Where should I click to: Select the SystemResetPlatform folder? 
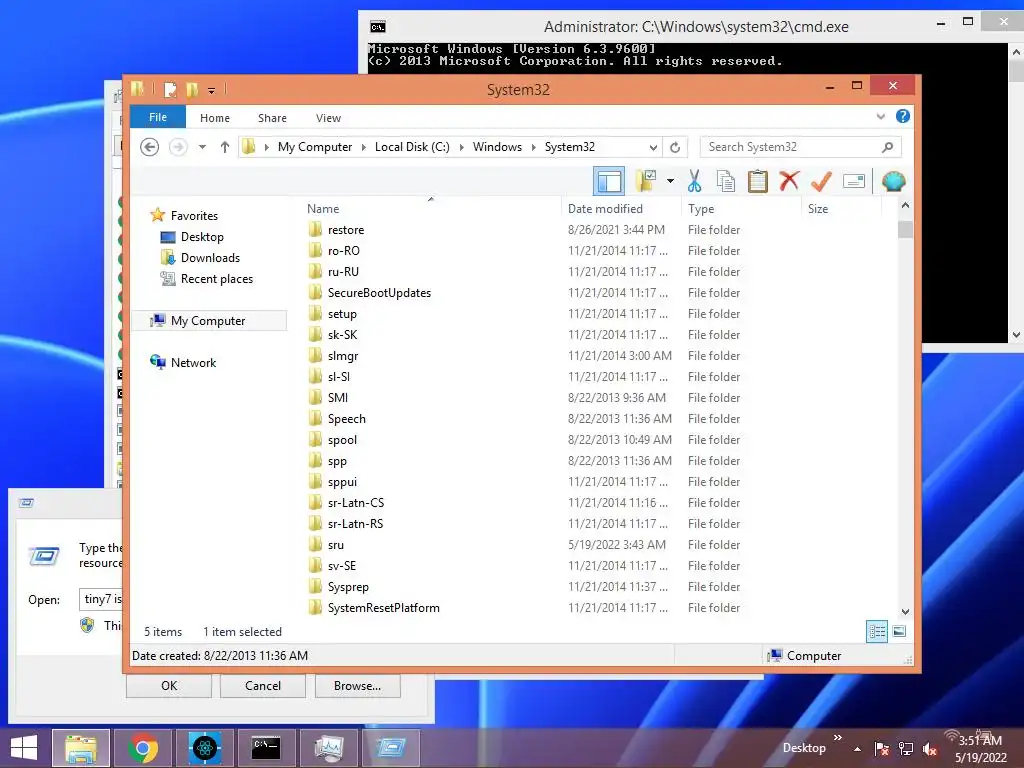pyautogui.click(x=383, y=608)
